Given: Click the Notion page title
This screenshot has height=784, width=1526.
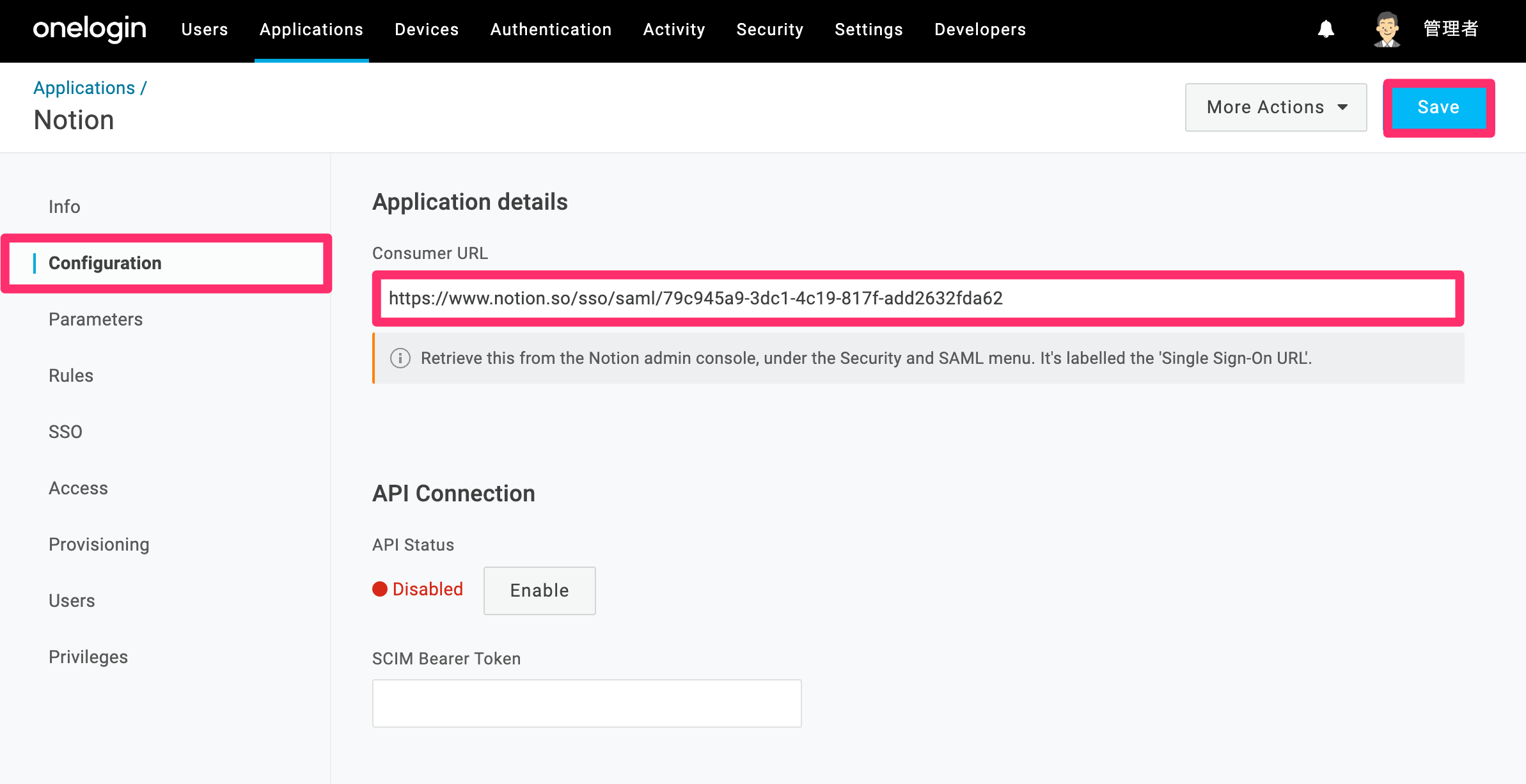Looking at the screenshot, I should point(74,120).
